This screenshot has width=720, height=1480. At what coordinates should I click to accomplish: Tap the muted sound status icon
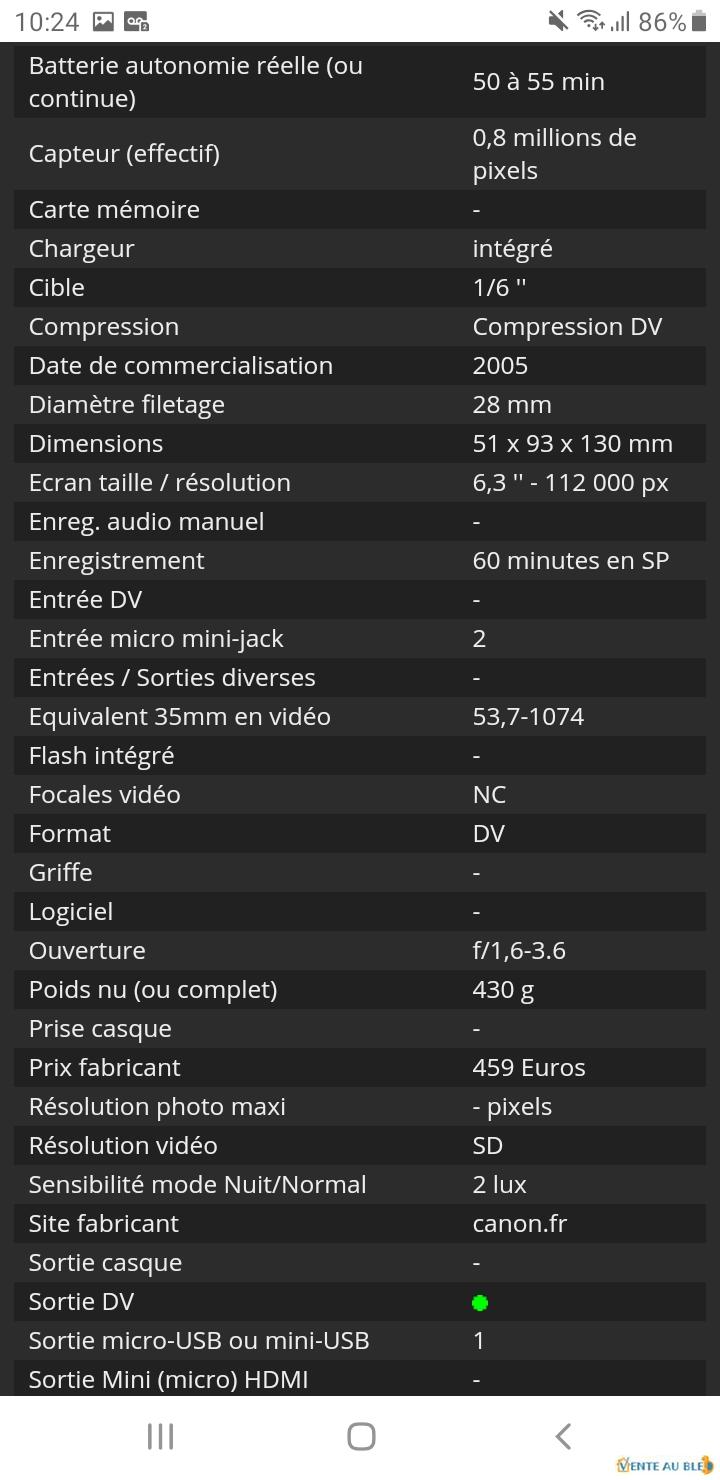[x=558, y=21]
